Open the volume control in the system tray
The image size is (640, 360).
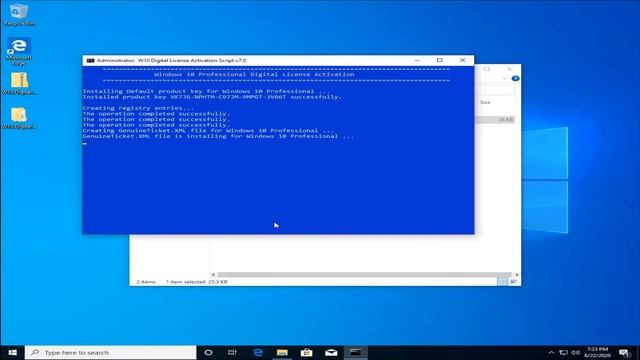pos(576,352)
